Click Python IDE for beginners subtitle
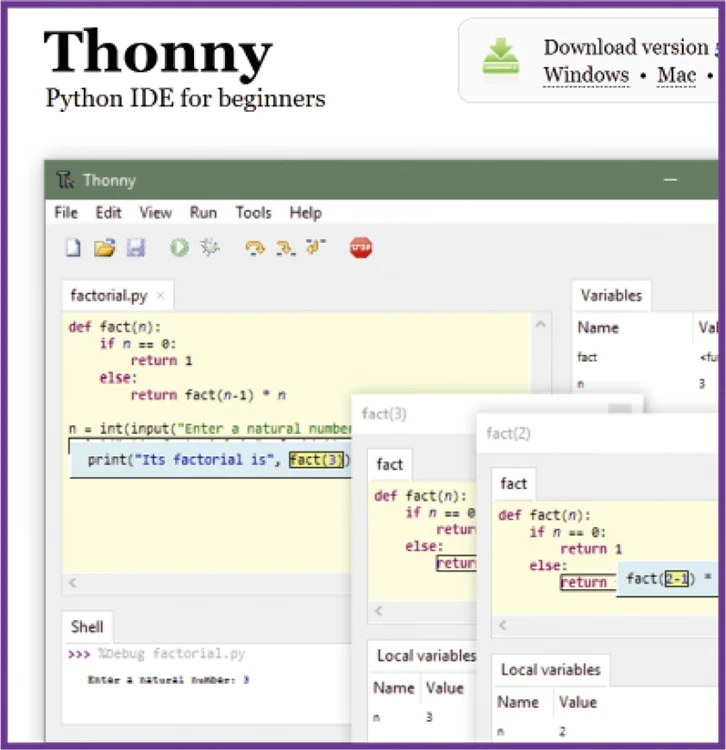The image size is (726, 750). coord(185,99)
